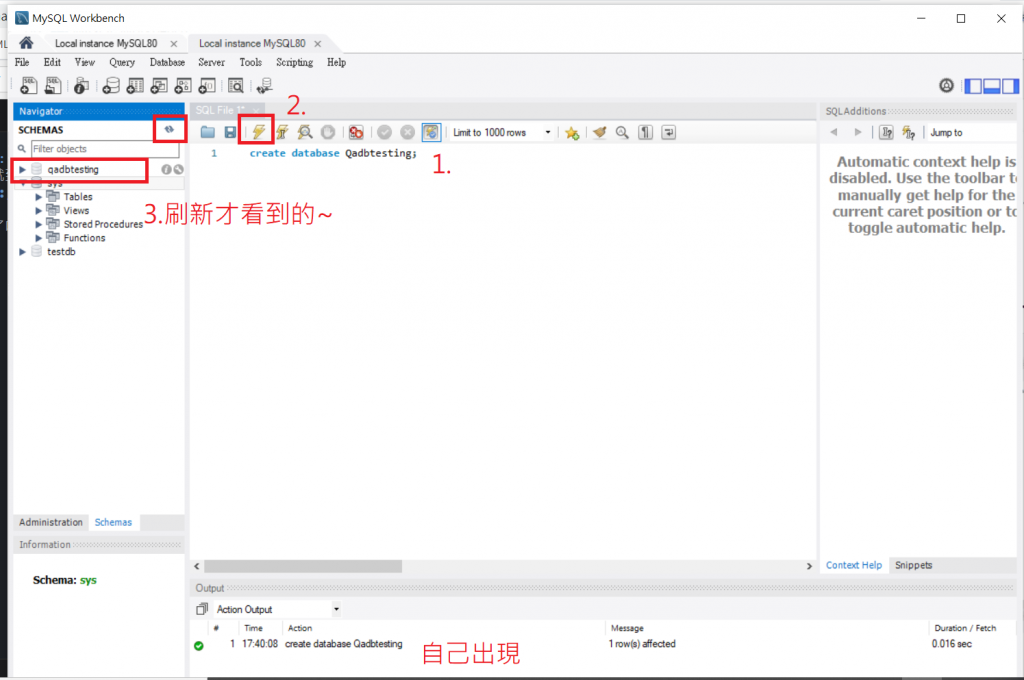
Task: Toggle the bottom output panel visibility
Action: (991, 86)
